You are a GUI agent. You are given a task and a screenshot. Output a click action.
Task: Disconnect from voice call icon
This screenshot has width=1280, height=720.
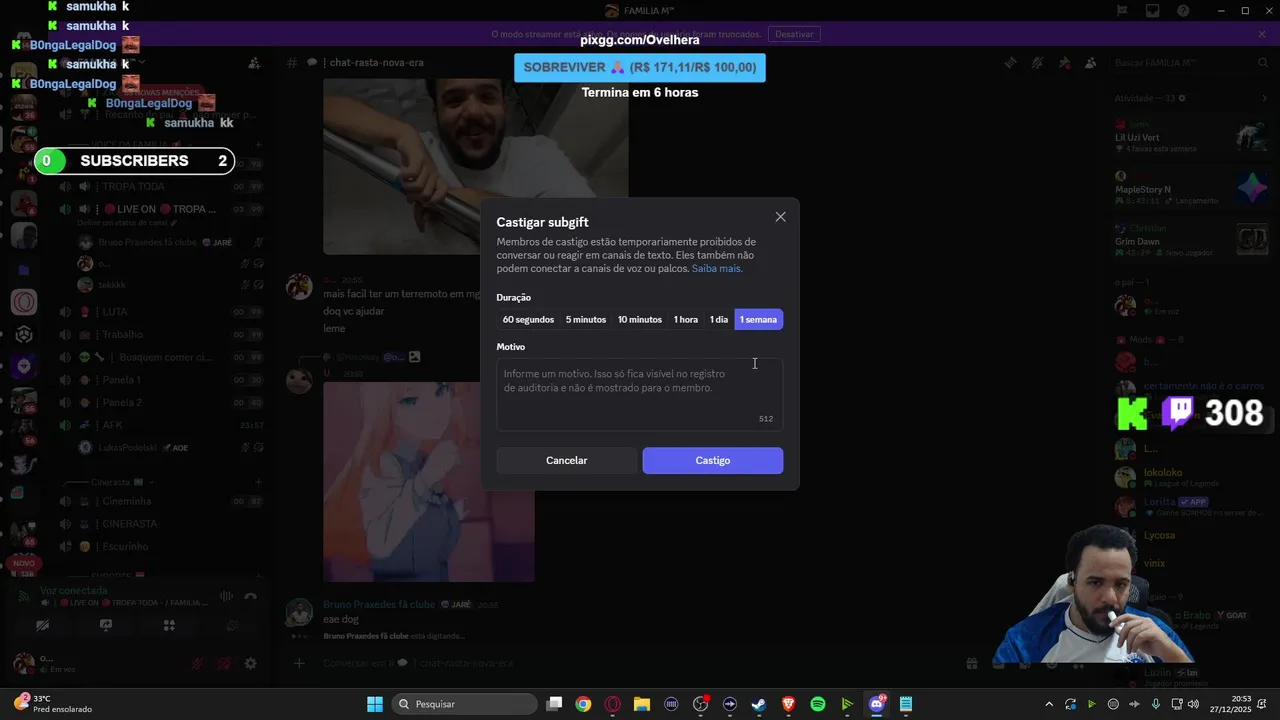pos(250,597)
